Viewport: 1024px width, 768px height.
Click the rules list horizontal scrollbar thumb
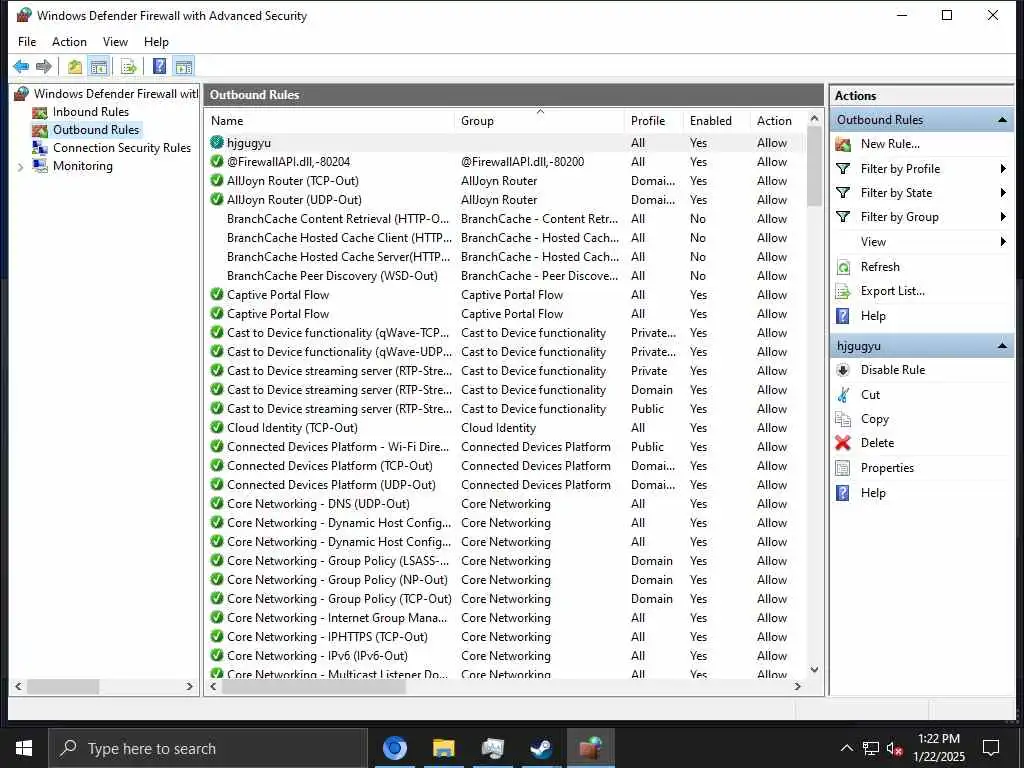pyautogui.click(x=313, y=686)
